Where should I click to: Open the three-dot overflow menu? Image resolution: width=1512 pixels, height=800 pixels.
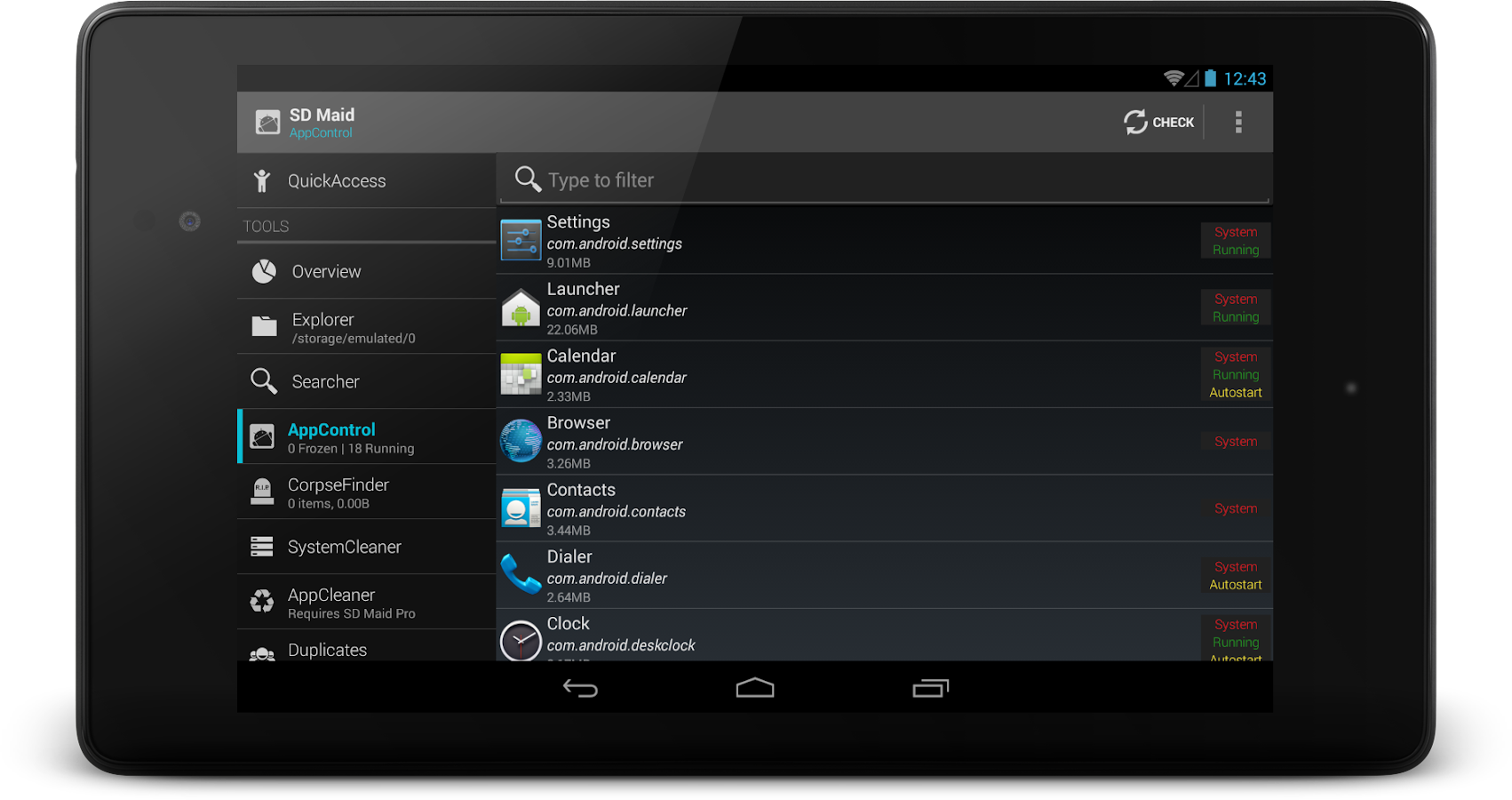point(1238,122)
